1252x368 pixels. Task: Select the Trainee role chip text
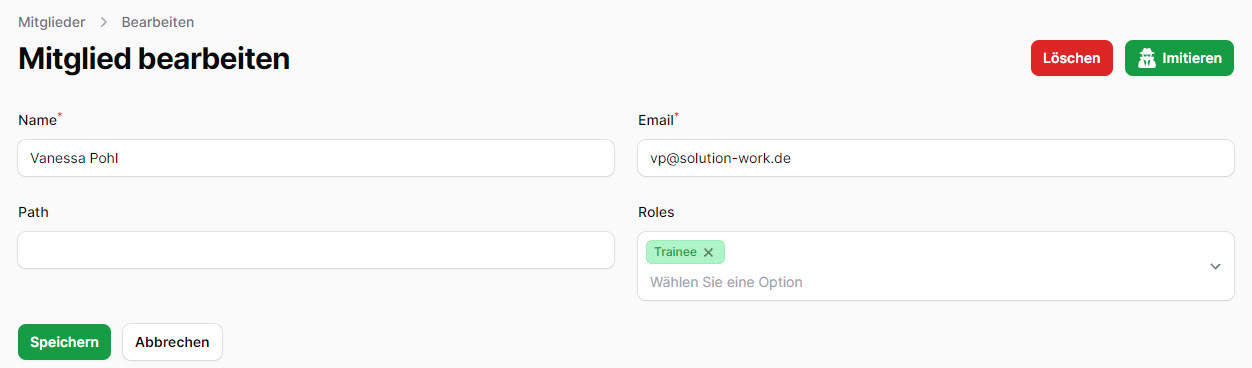675,252
